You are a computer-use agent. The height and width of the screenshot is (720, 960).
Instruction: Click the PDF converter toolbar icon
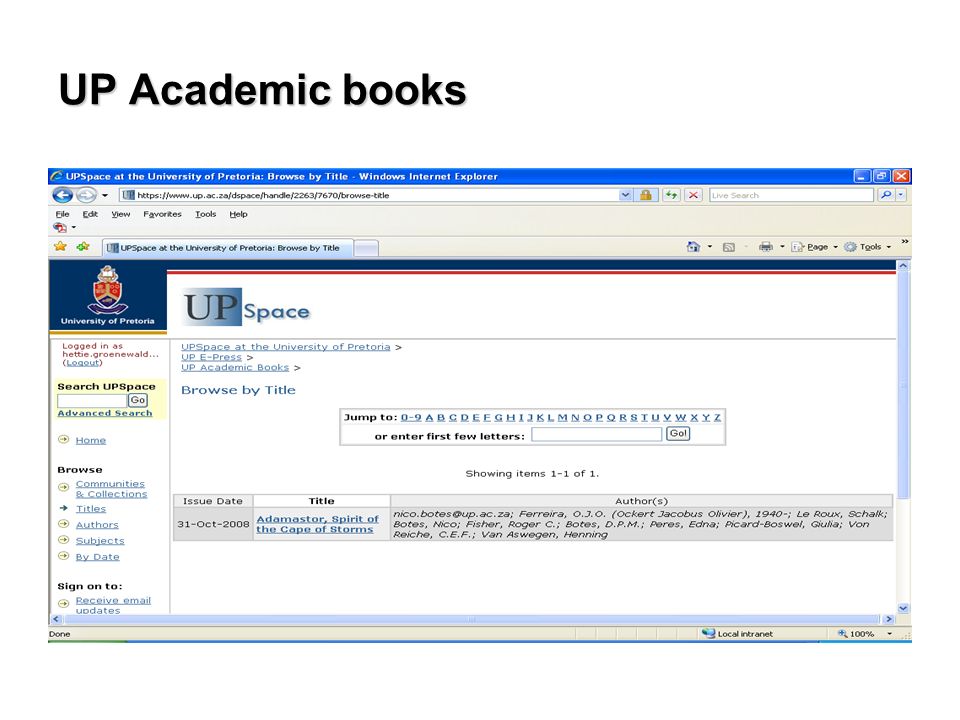60,228
